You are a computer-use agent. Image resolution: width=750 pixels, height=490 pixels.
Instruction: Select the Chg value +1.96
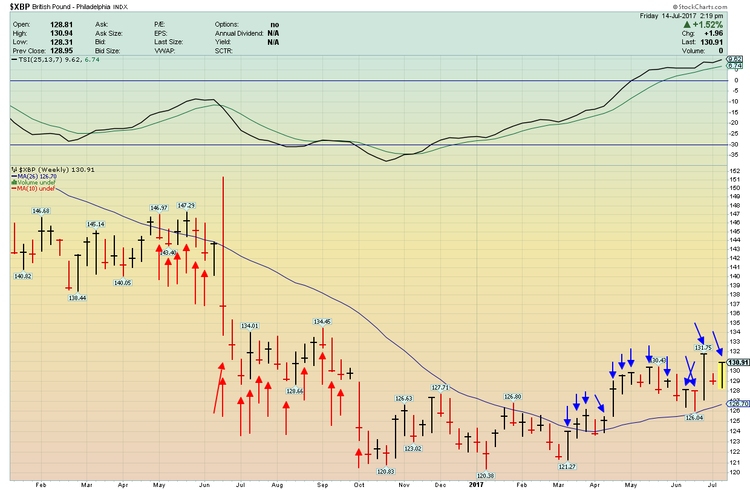pos(713,33)
